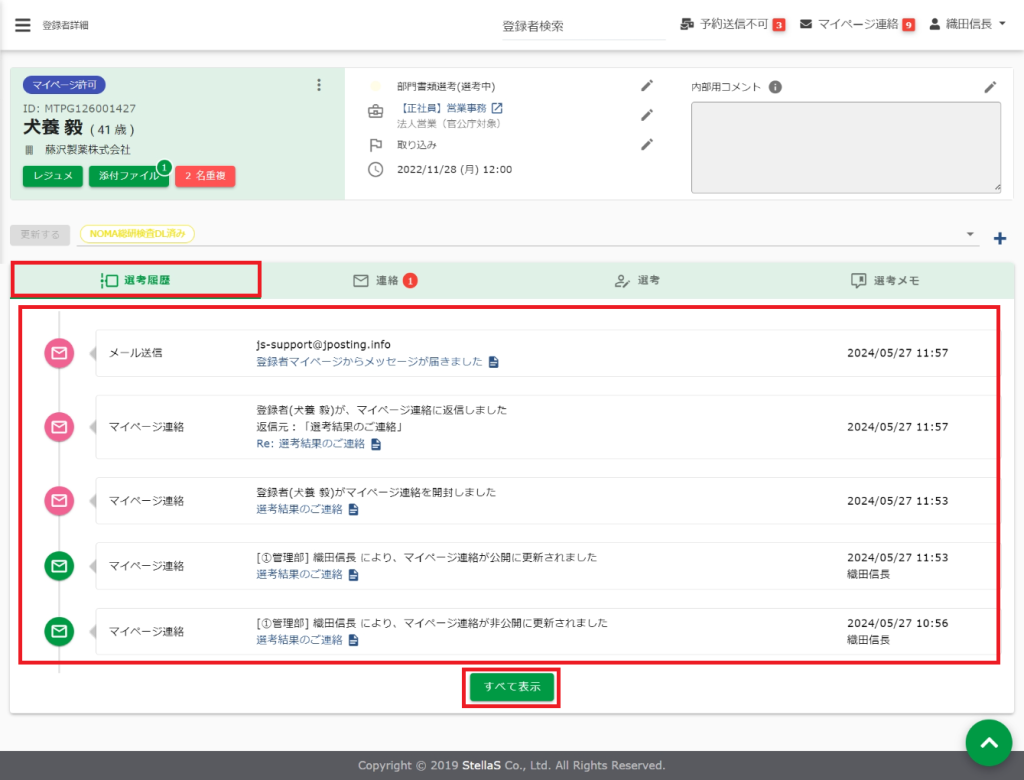Edit the selection status with pencil icon

[647, 86]
